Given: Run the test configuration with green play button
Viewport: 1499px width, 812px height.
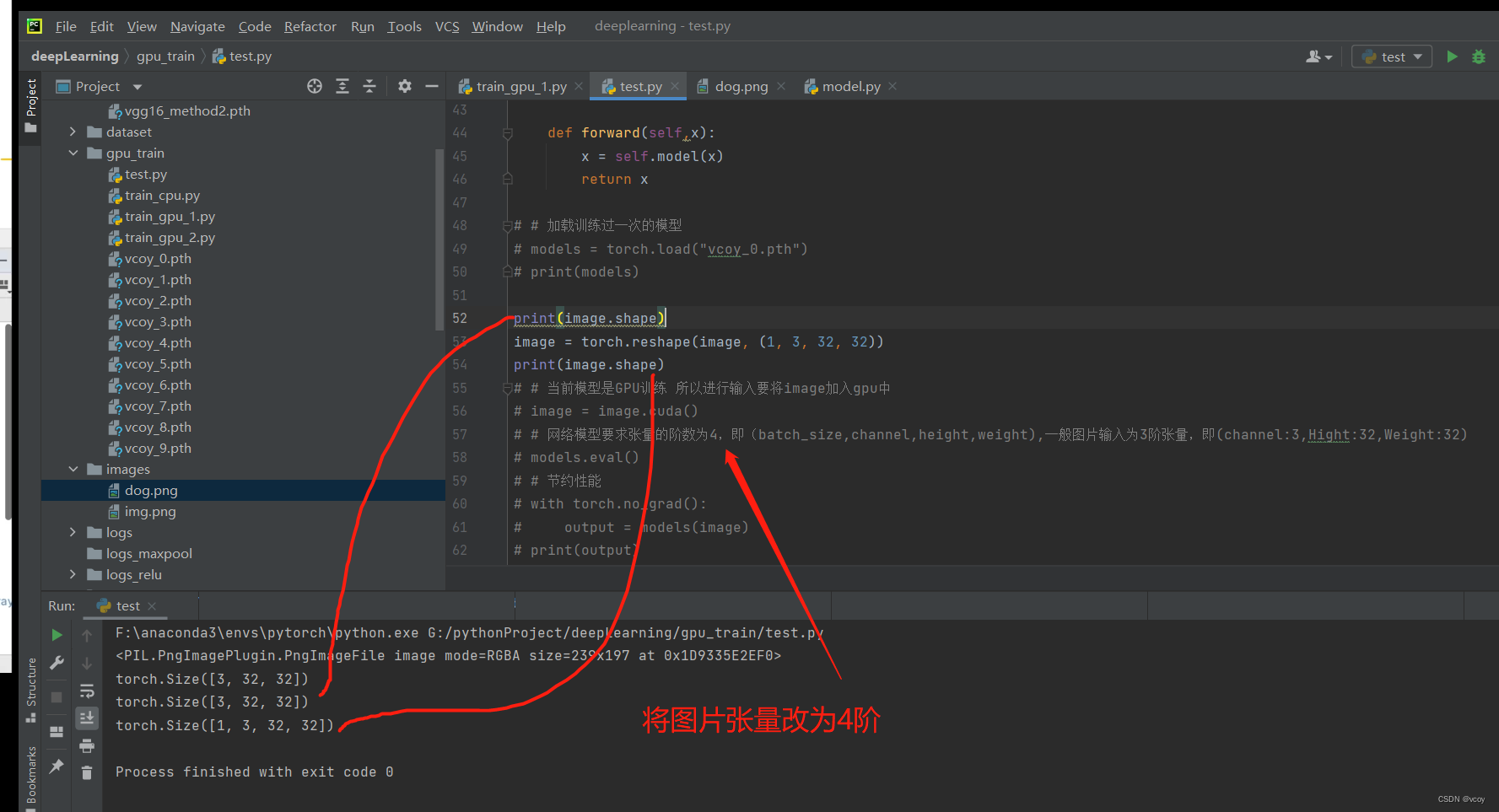Looking at the screenshot, I should 1452,56.
